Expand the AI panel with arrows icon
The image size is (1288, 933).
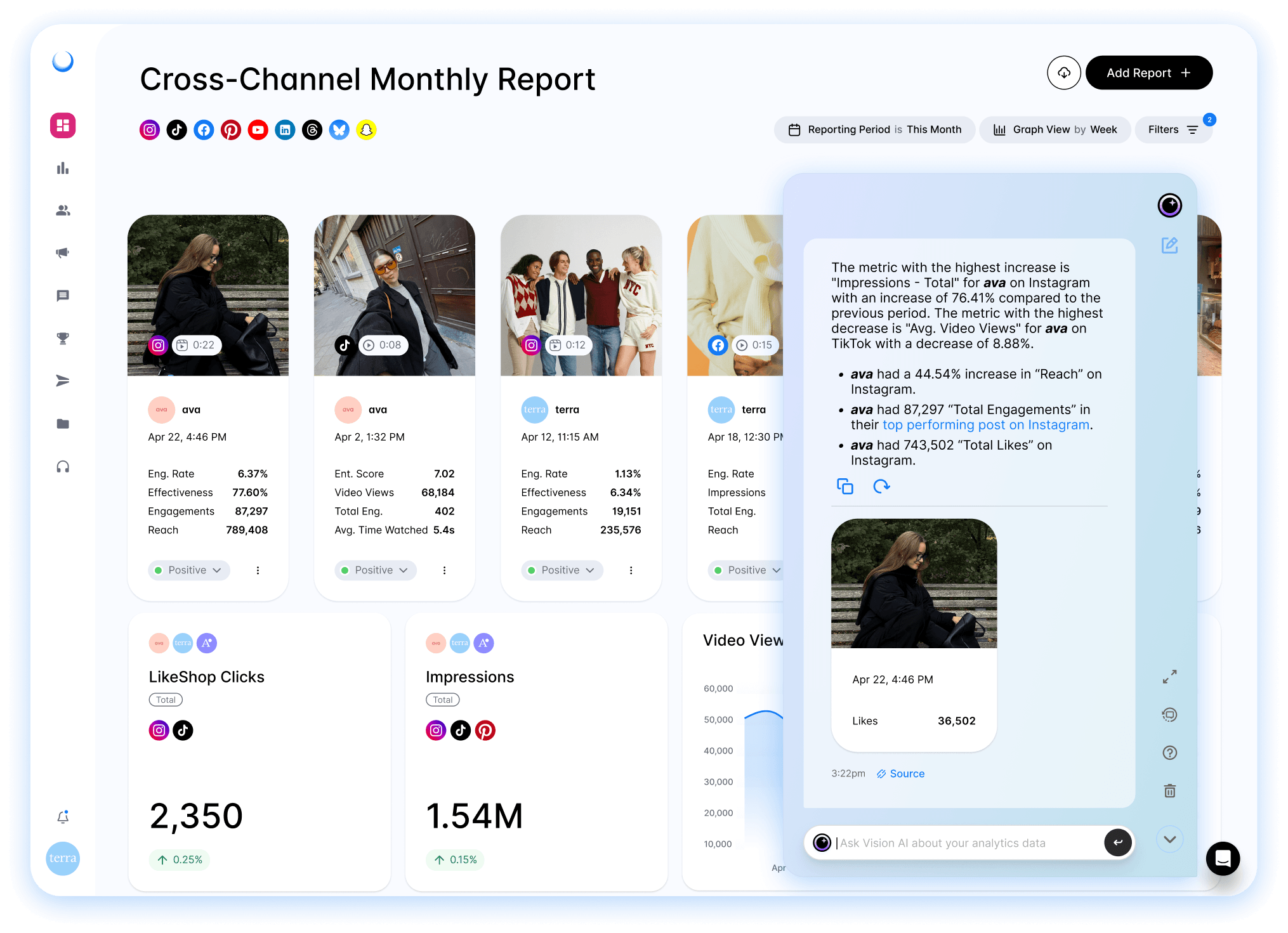pyautogui.click(x=1169, y=677)
